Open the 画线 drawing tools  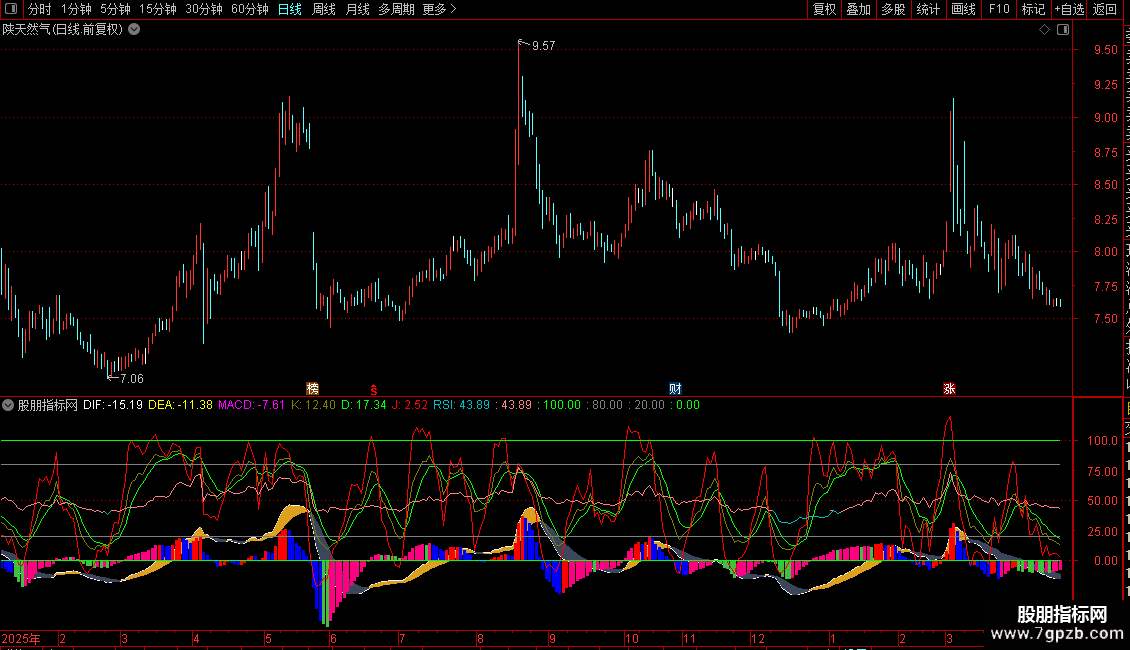pos(963,9)
